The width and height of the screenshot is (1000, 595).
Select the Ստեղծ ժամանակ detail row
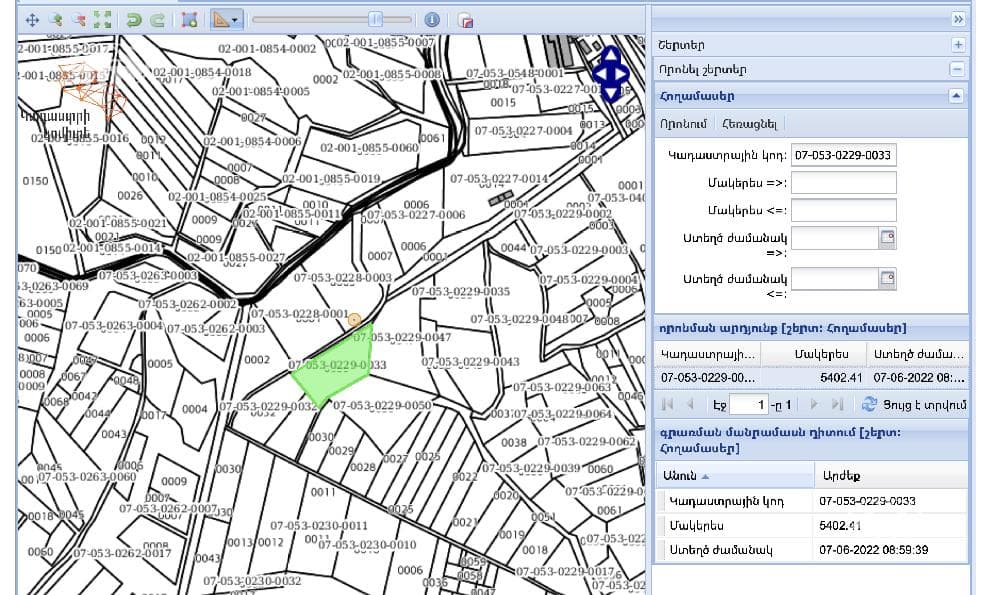(x=811, y=550)
